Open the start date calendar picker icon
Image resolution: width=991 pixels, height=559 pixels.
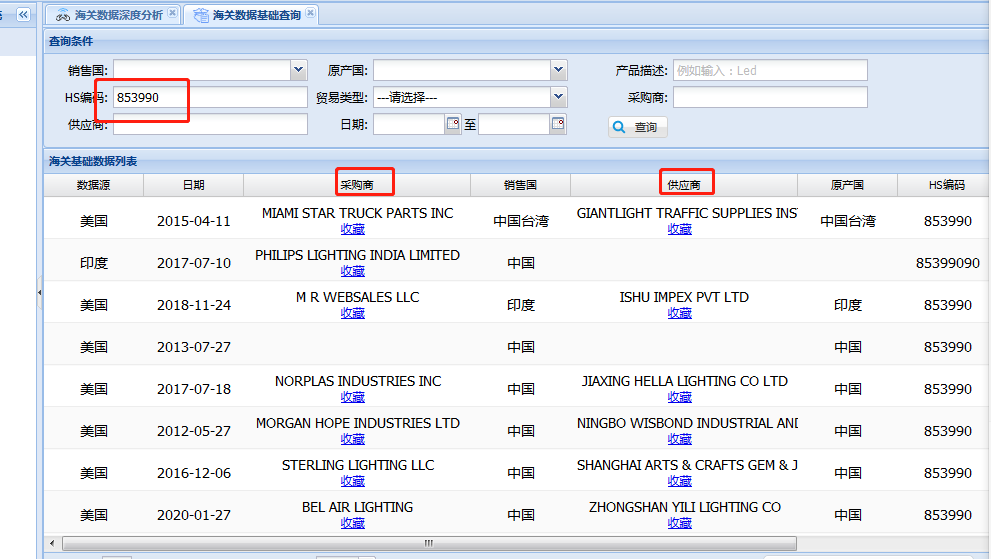[453, 123]
